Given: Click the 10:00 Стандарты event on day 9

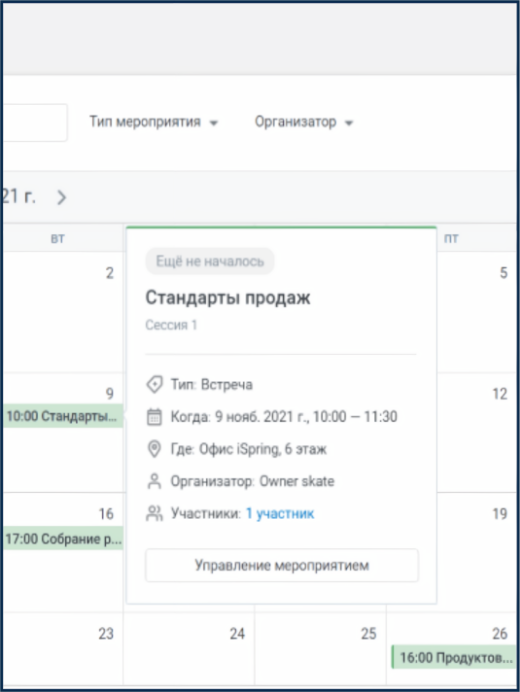Looking at the screenshot, I should (63, 416).
